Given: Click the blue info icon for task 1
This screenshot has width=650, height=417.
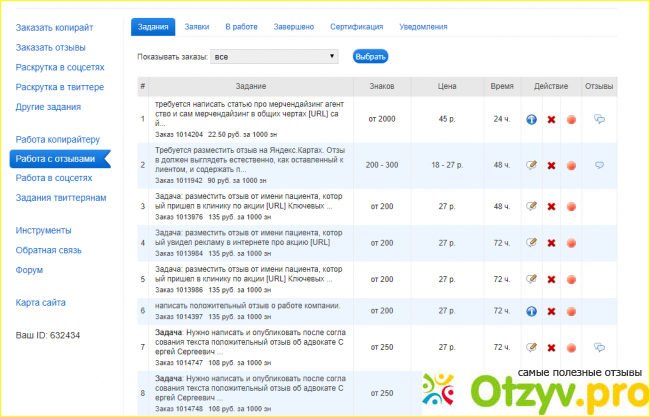Looking at the screenshot, I should pyautogui.click(x=532, y=119).
